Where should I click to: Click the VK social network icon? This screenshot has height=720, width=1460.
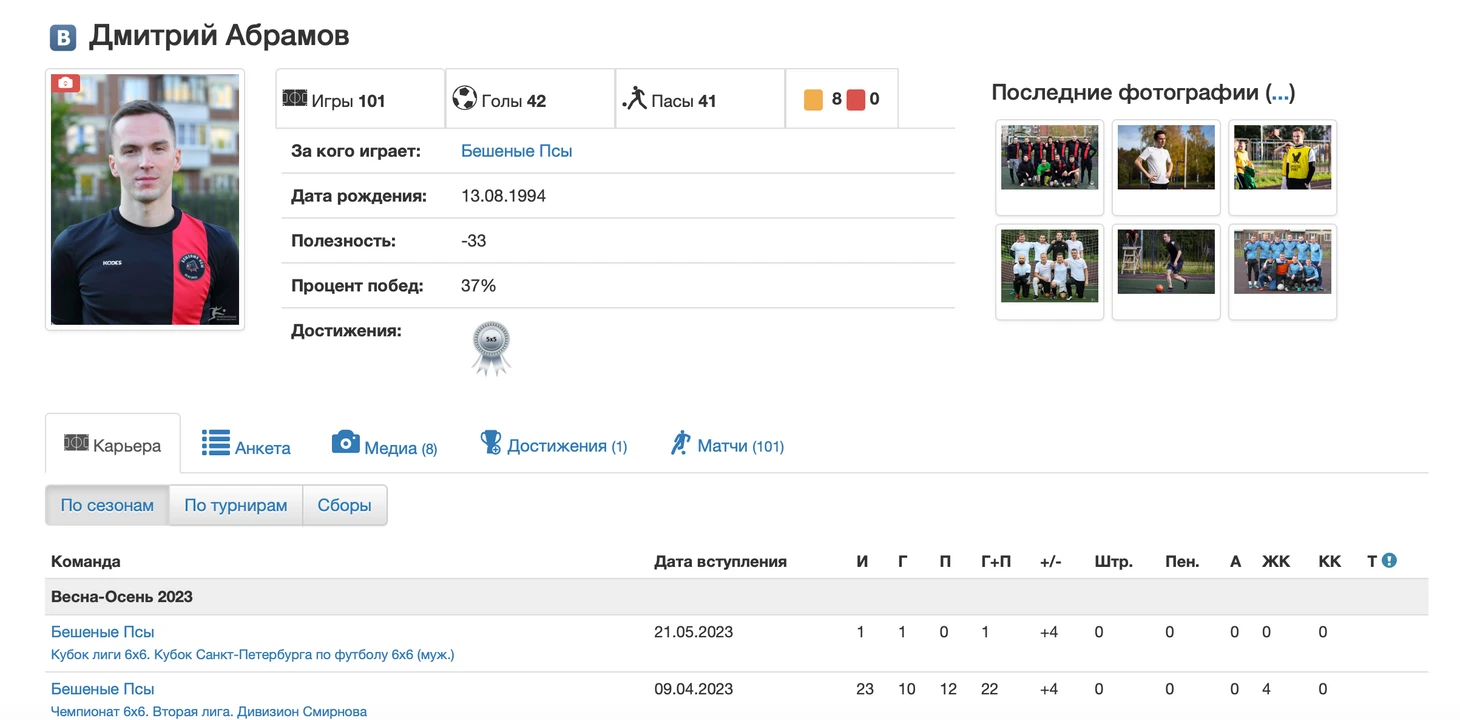click(x=63, y=38)
